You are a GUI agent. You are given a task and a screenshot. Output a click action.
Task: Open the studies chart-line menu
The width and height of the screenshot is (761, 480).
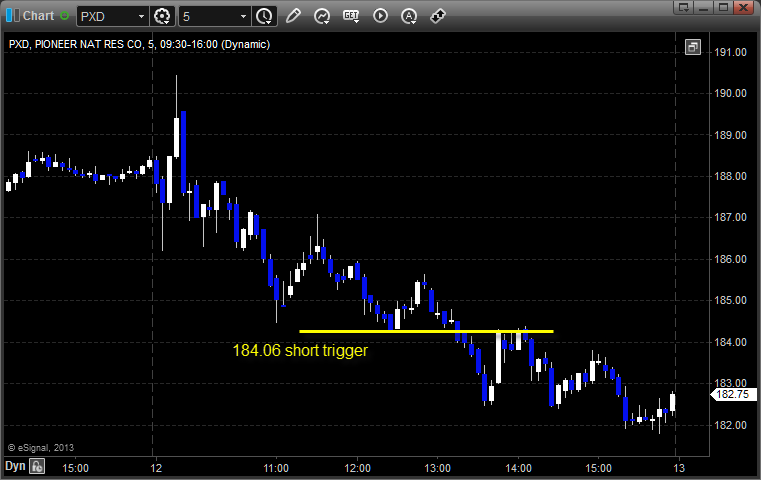pyautogui.click(x=322, y=16)
